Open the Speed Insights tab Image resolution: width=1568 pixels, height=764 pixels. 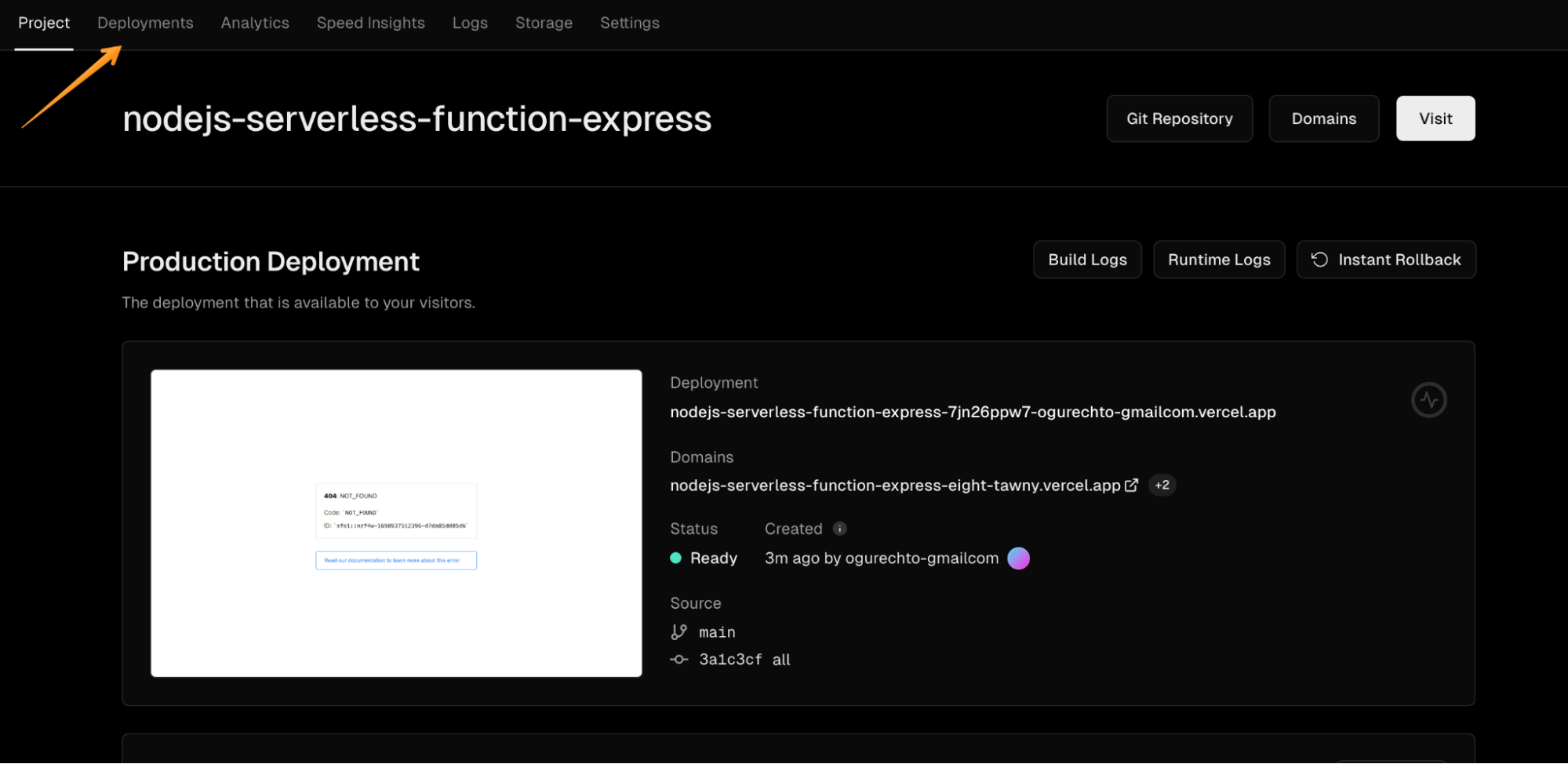(370, 23)
